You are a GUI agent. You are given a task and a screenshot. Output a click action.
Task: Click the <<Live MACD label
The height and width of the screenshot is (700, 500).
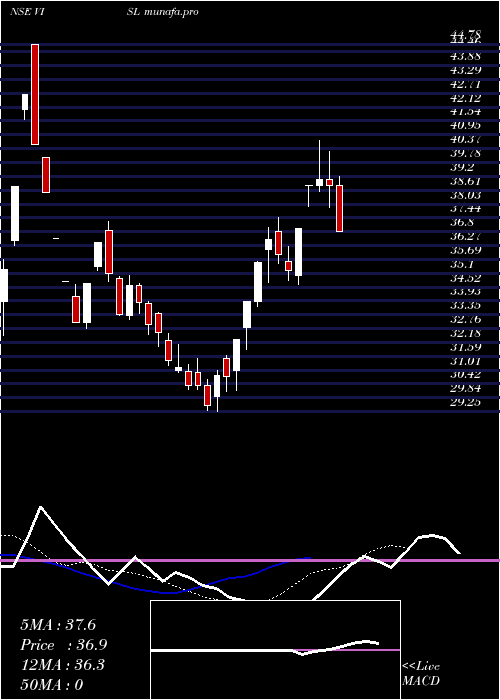click(x=421, y=673)
